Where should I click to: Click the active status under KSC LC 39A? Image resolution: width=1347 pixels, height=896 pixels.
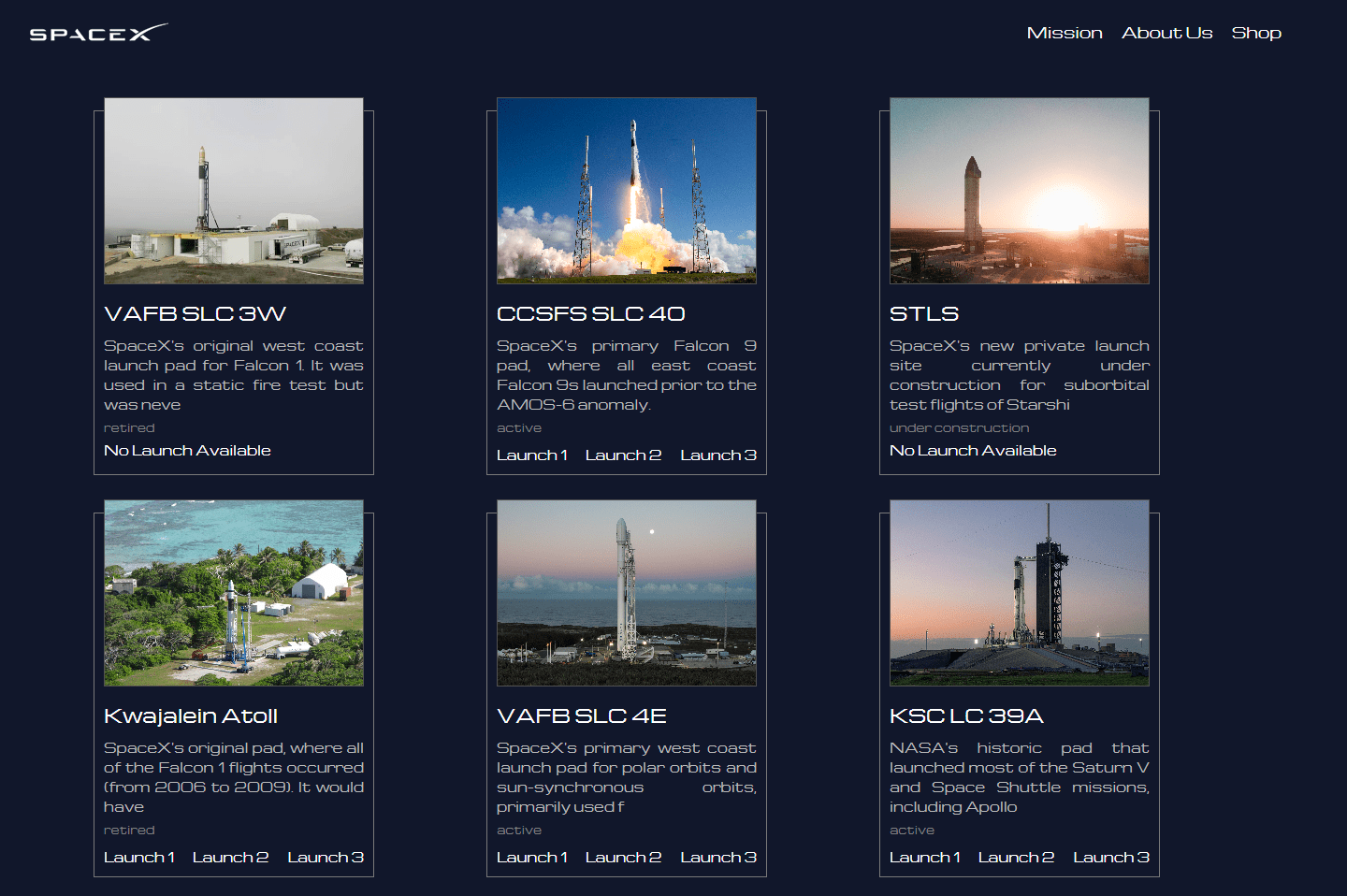pos(912,830)
